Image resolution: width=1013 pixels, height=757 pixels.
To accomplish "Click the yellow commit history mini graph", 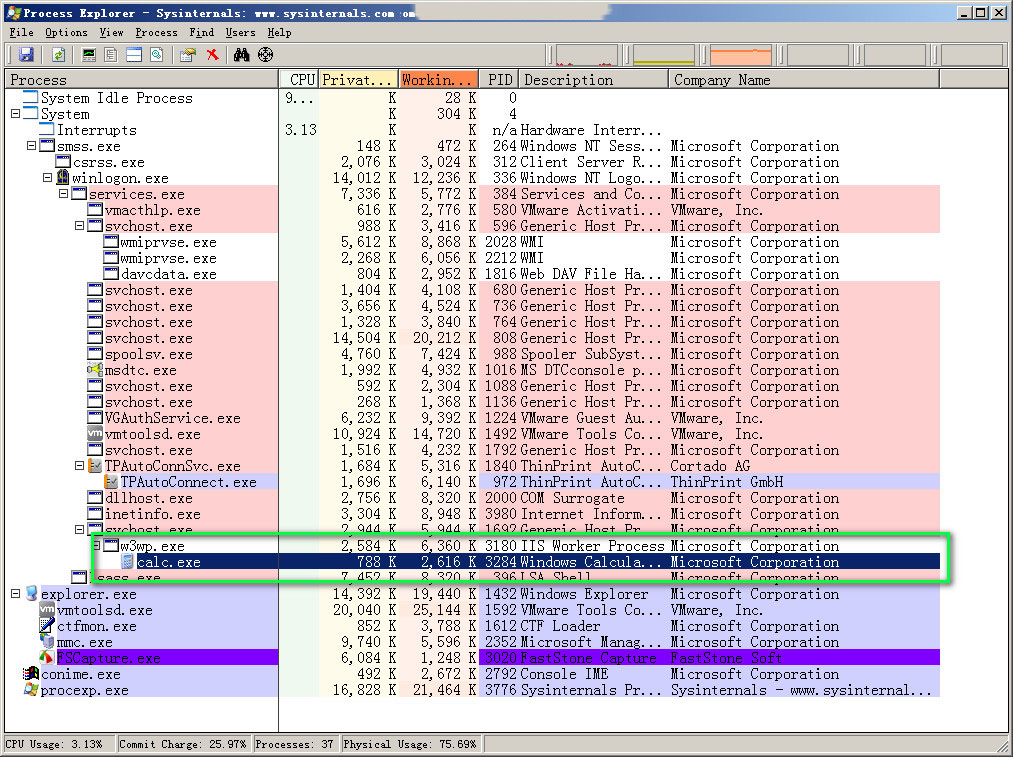I will (663, 55).
